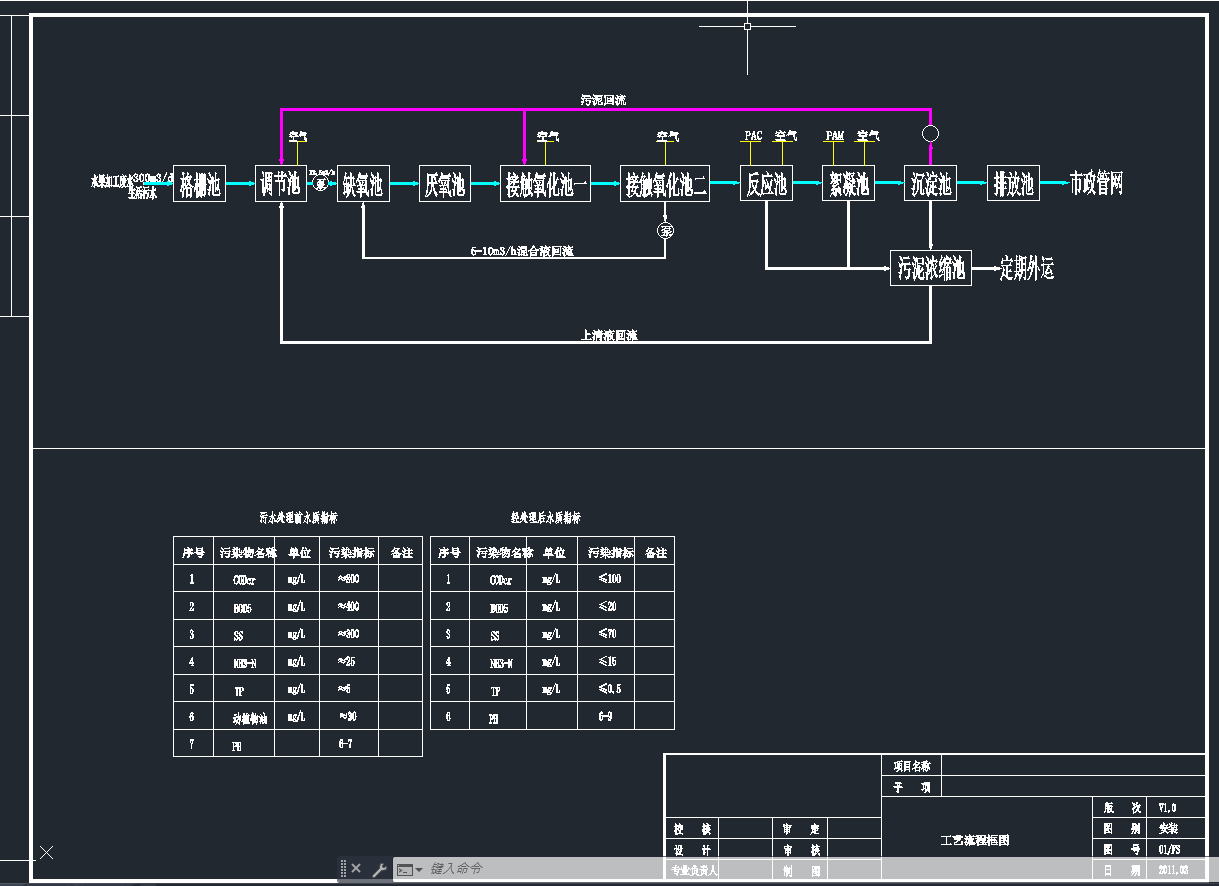This screenshot has width=1219, height=886.
Task: Select the 厌氧池 process box
Action: point(445,183)
